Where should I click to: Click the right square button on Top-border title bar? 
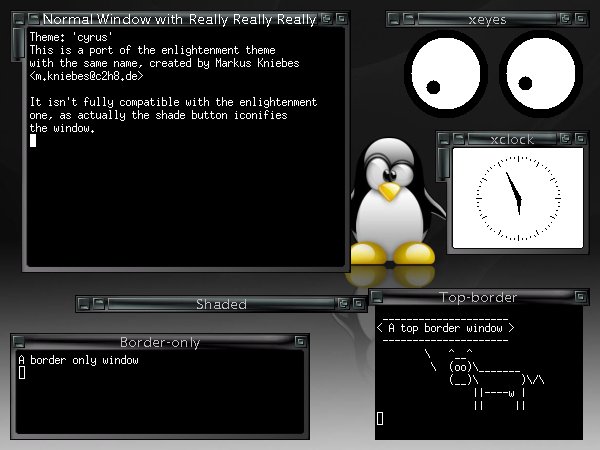[x=580, y=297]
